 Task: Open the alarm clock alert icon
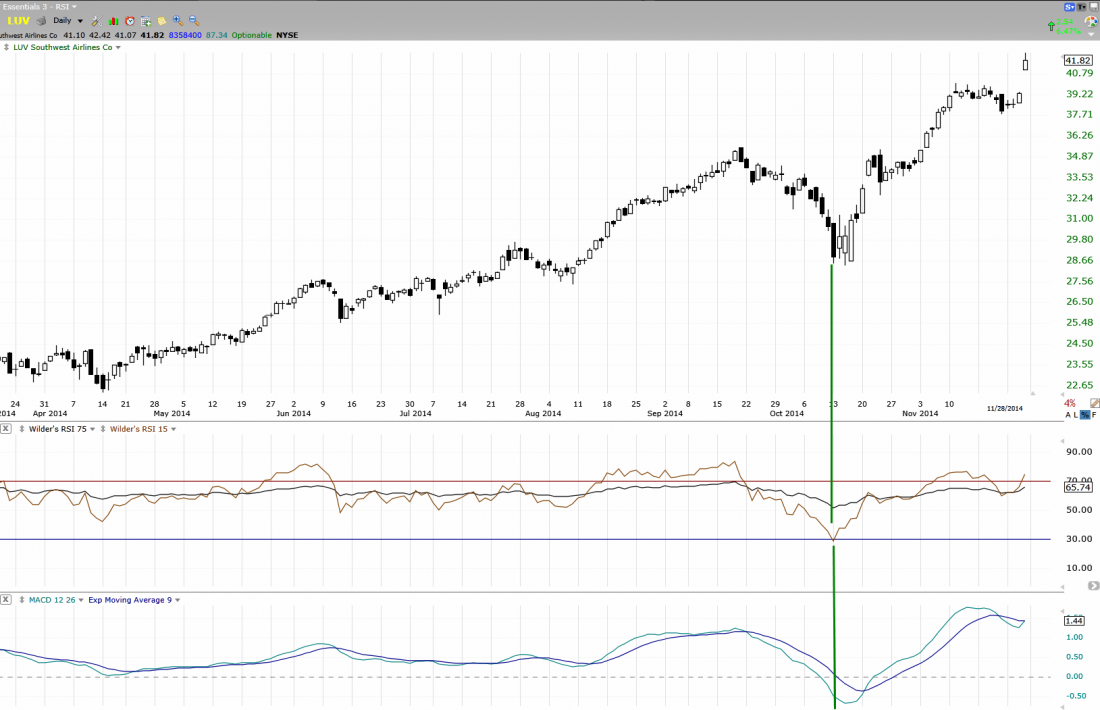(x=130, y=21)
